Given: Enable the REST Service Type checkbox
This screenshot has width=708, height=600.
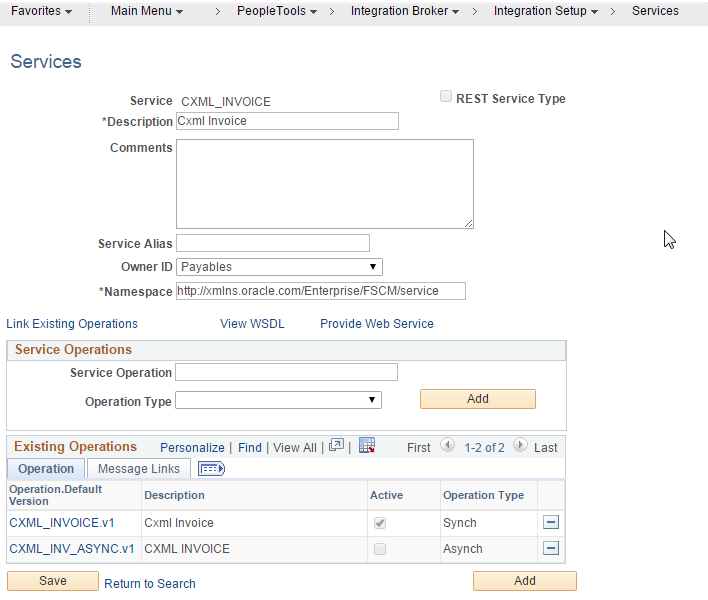Looking at the screenshot, I should click(446, 98).
